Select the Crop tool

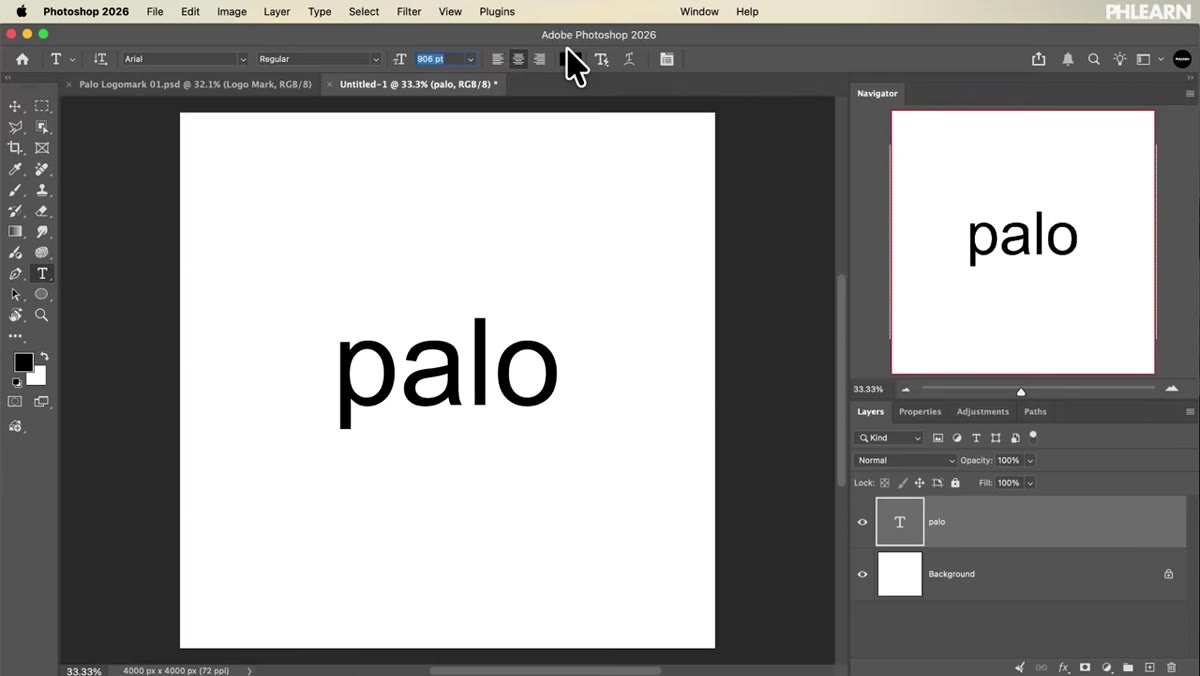(15, 148)
